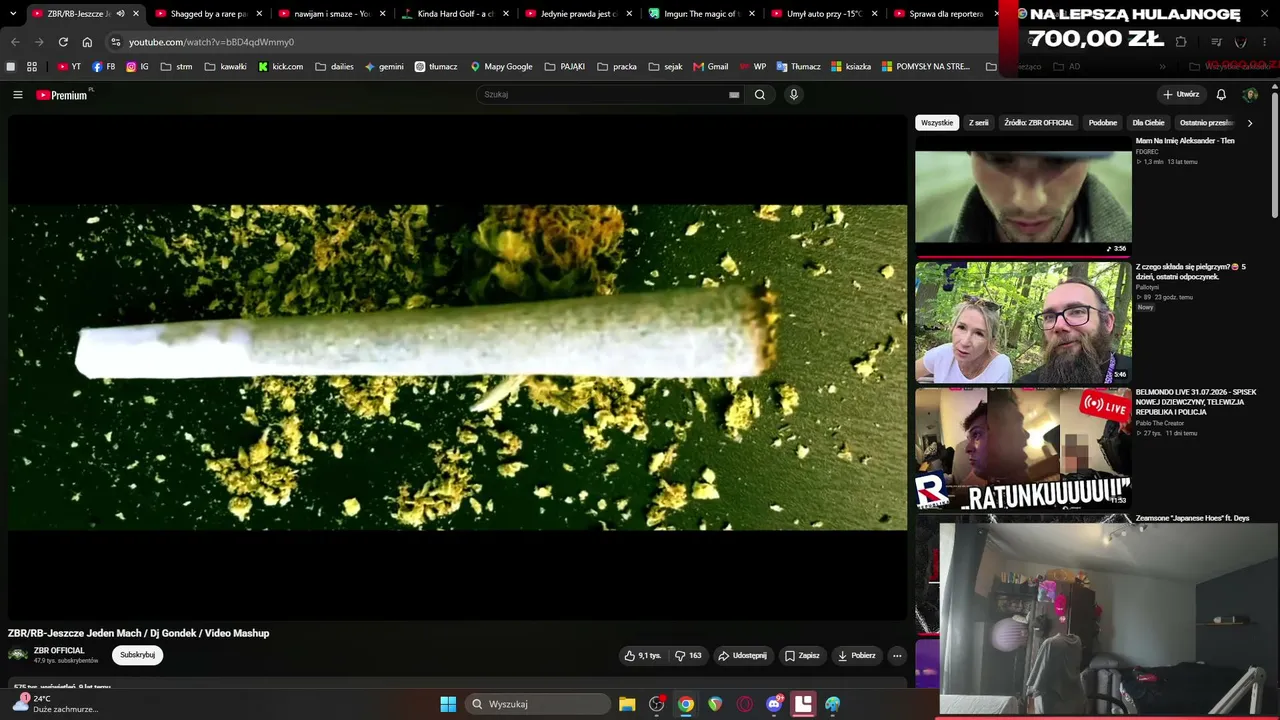
Task: Expand the kawałki bookmarks folder
Action: pyautogui.click(x=226, y=67)
